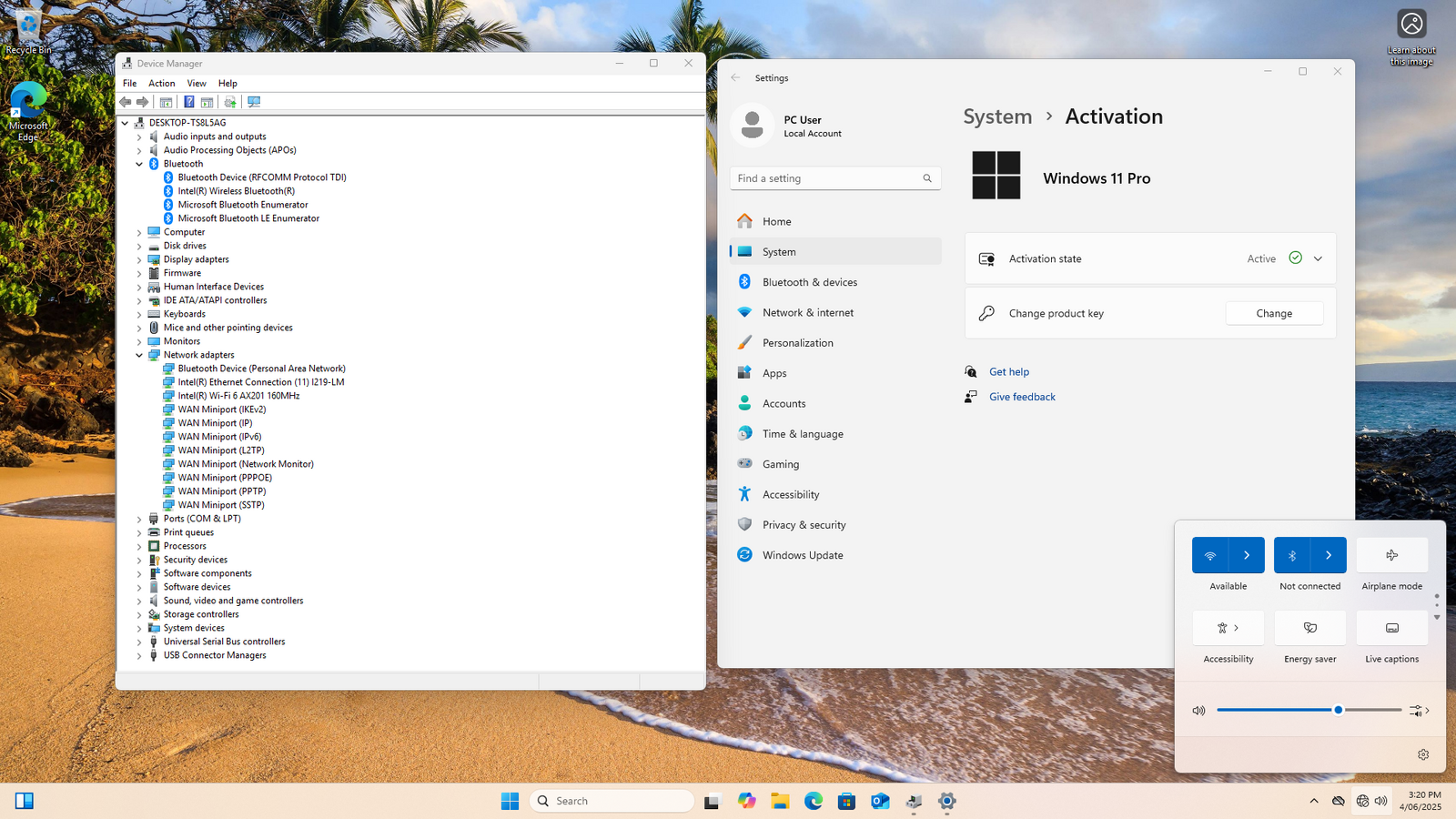
Task: Select Home in Settings navigation
Action: click(x=835, y=221)
